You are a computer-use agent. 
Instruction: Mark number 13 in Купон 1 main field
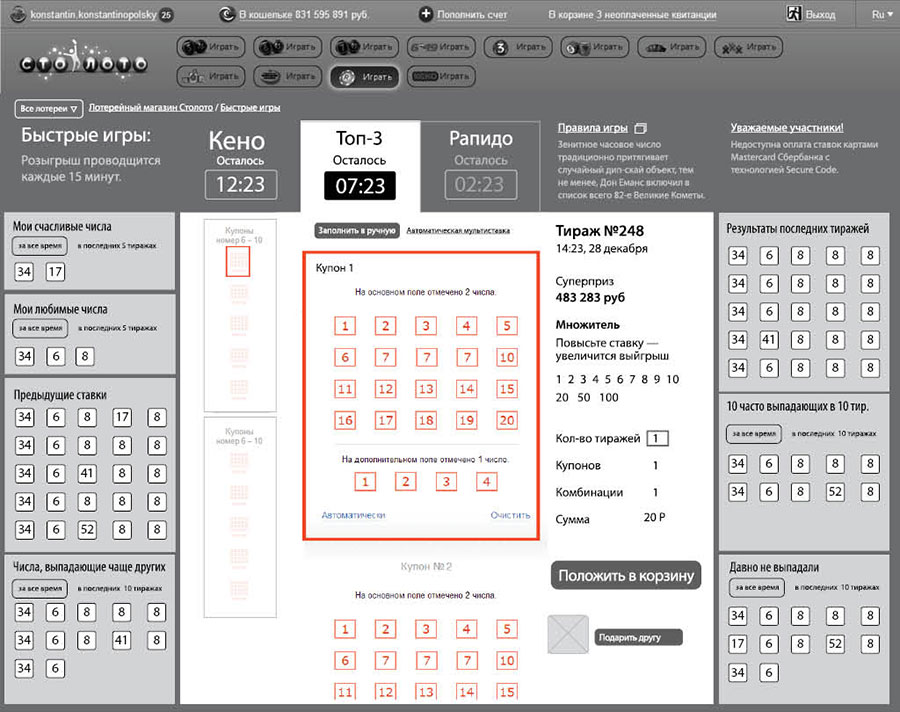coord(426,389)
